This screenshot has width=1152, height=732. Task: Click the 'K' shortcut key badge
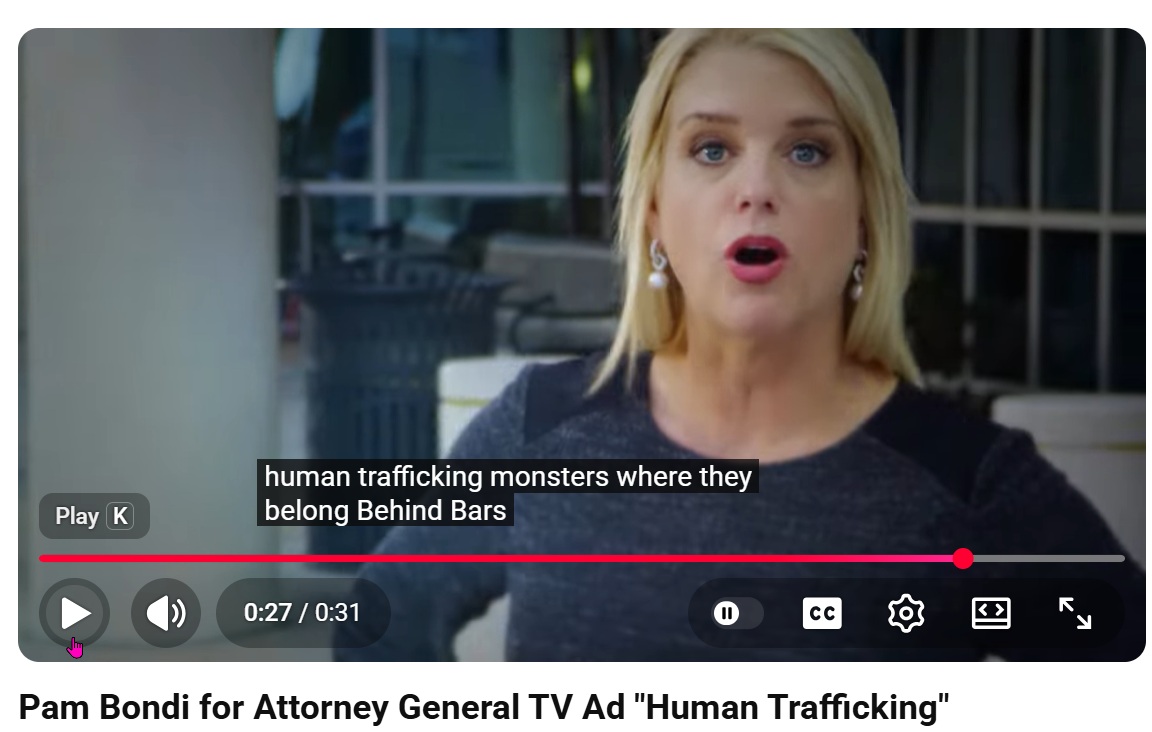tap(120, 516)
